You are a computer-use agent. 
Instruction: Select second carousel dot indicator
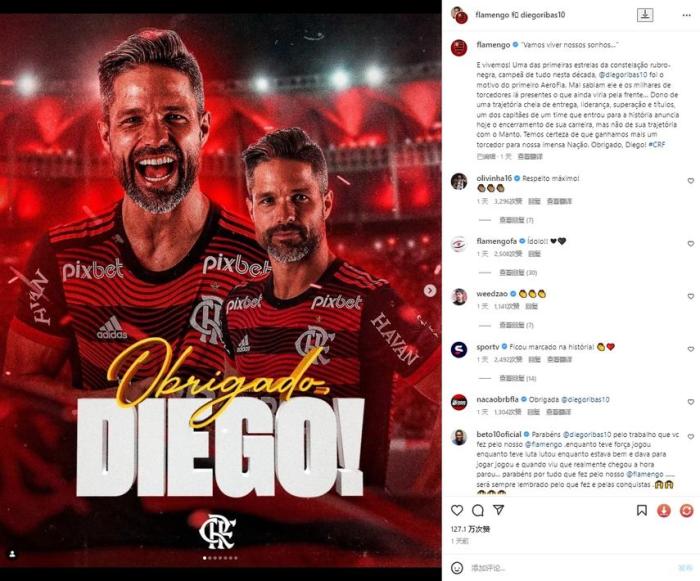pos(210,558)
